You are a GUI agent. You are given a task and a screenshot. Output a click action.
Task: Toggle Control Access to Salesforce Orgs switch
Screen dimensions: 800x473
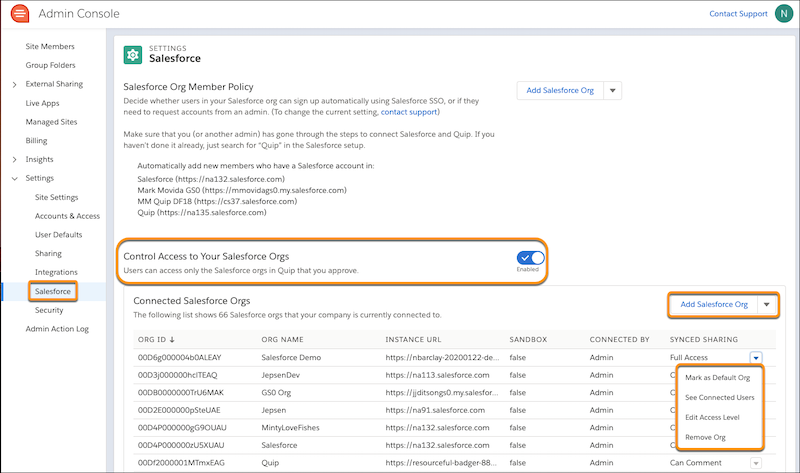click(530, 258)
